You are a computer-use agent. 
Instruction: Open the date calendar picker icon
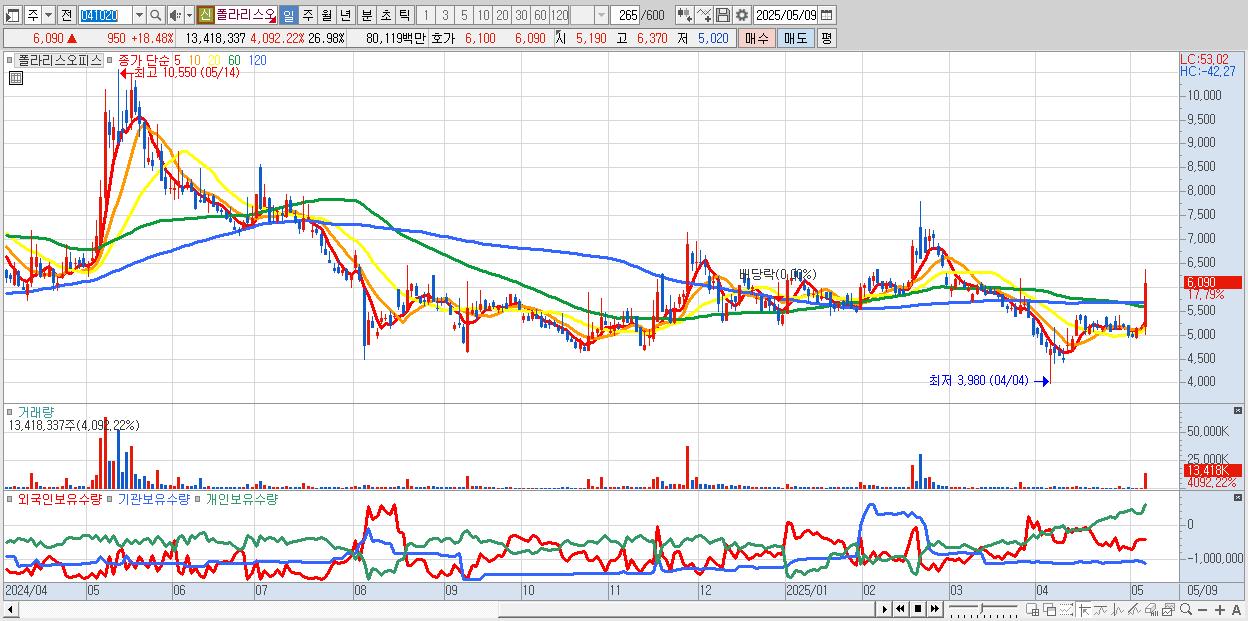point(826,15)
